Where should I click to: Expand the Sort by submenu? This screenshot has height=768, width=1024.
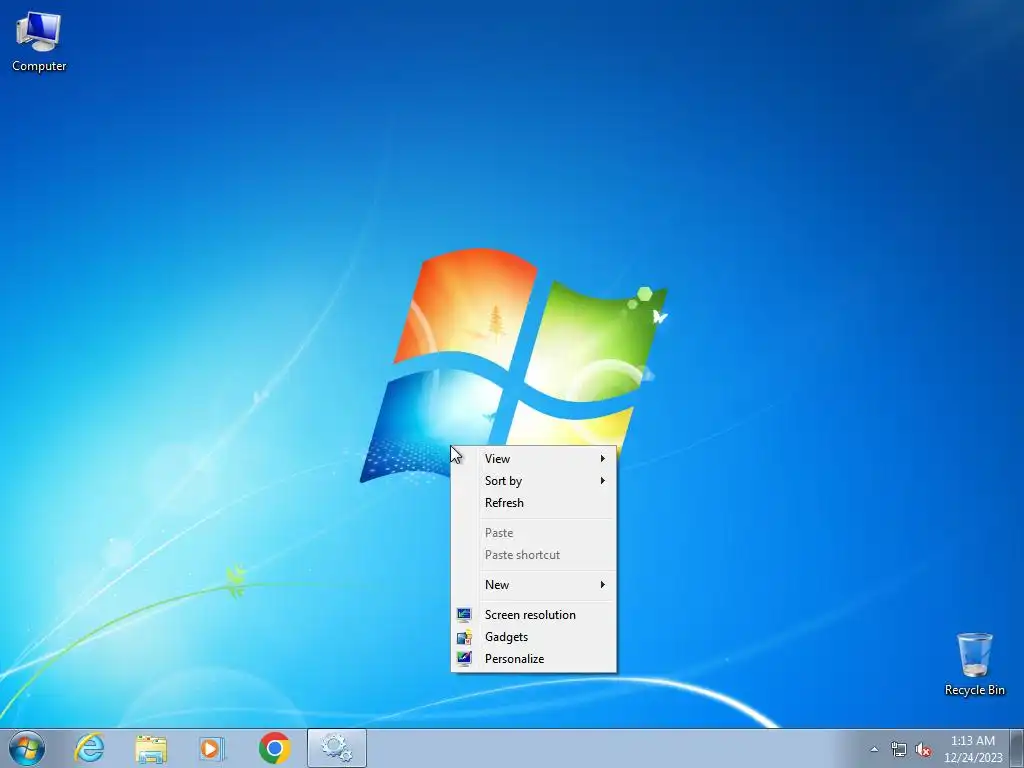[534, 481]
